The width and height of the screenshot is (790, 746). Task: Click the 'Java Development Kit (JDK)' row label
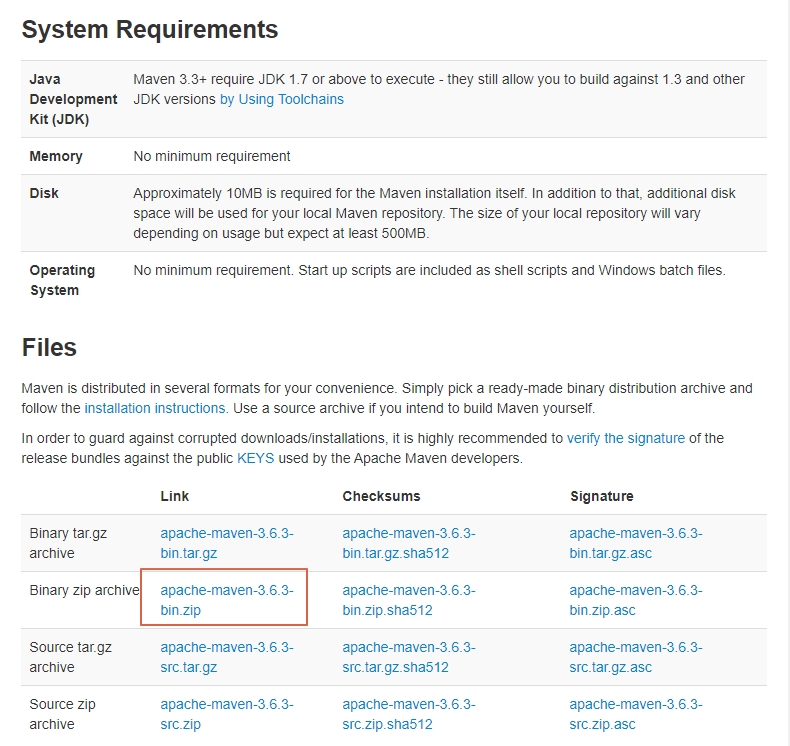coord(73,99)
